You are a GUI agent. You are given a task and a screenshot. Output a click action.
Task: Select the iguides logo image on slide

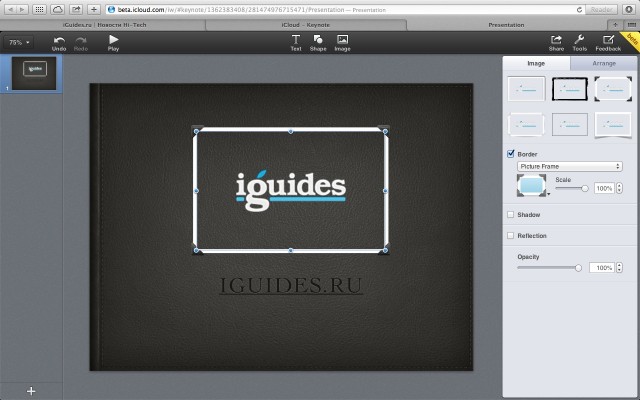291,190
